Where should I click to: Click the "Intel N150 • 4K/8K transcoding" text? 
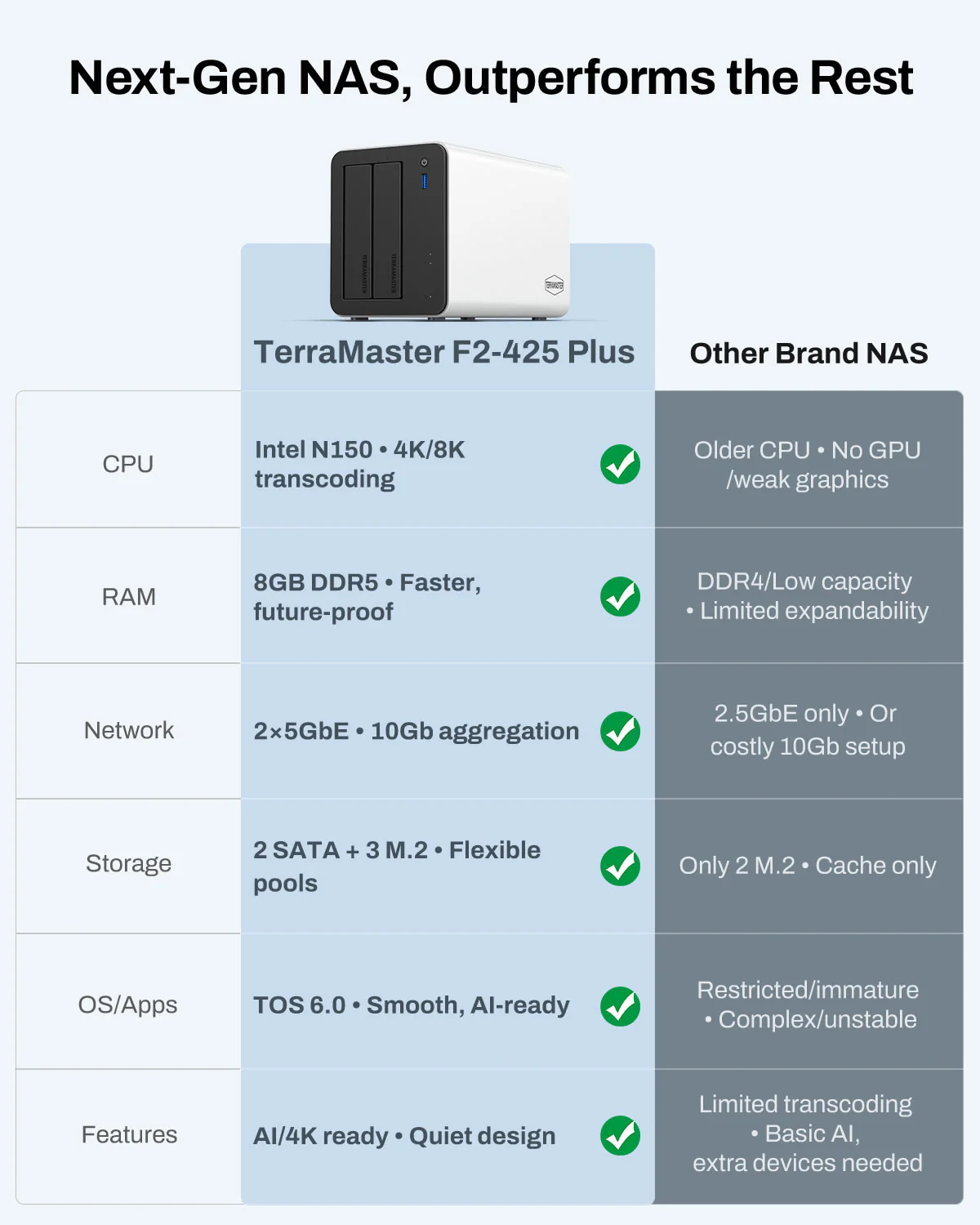point(359,464)
